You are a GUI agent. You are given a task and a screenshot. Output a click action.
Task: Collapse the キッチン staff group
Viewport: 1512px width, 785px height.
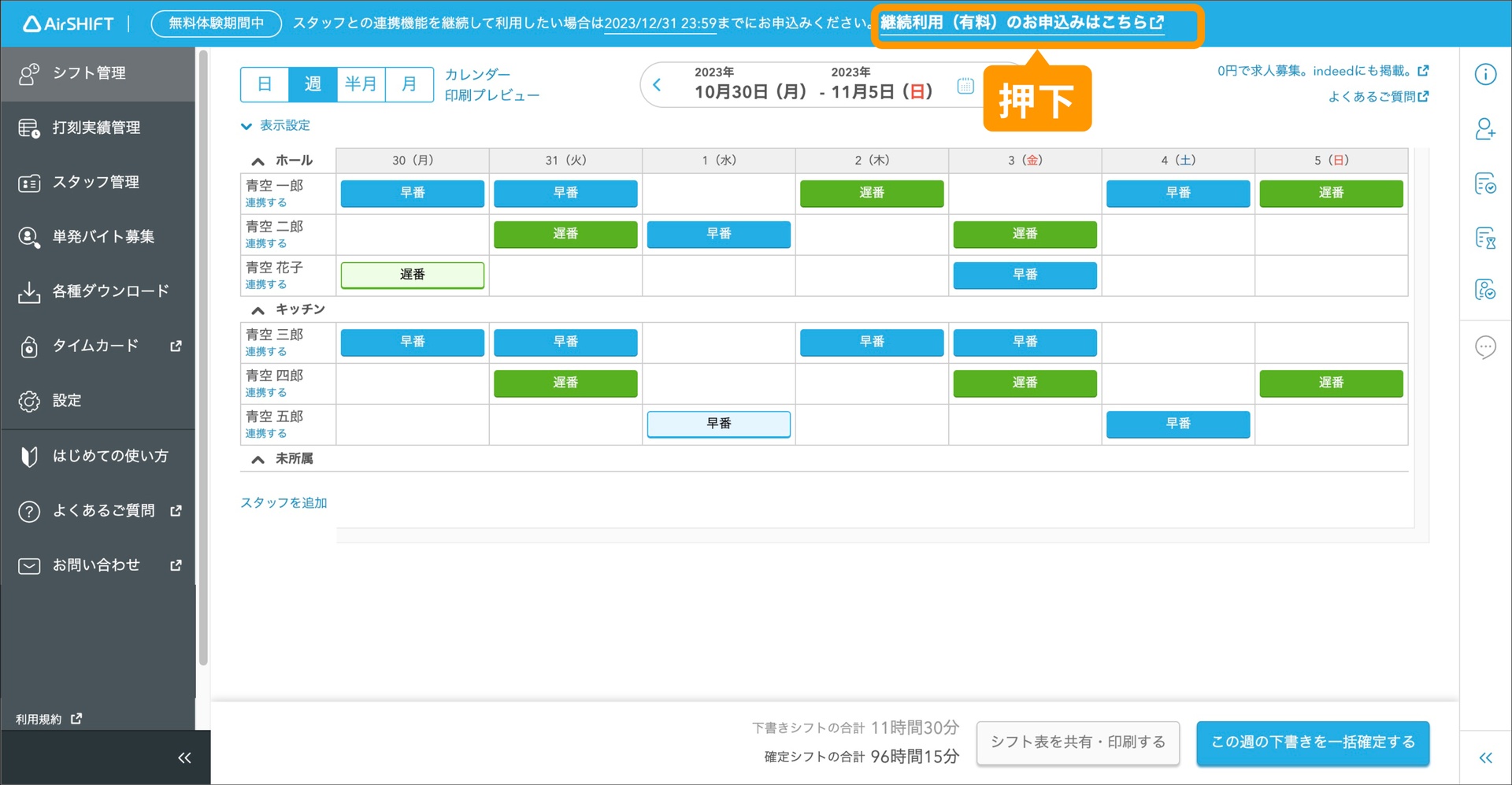(x=258, y=310)
